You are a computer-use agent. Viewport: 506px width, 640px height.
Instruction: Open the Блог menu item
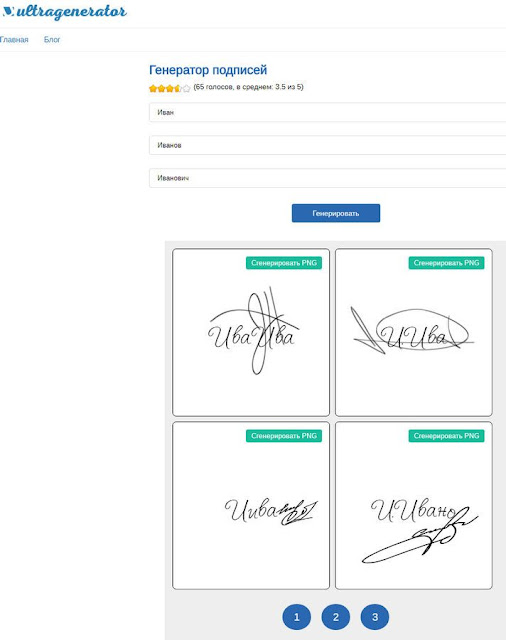tap(52, 40)
